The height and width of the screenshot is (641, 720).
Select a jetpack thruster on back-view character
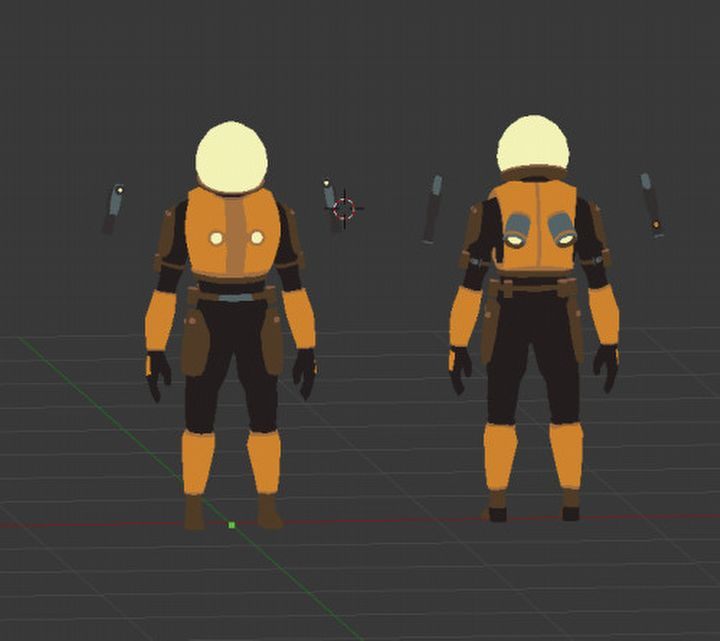click(x=517, y=230)
